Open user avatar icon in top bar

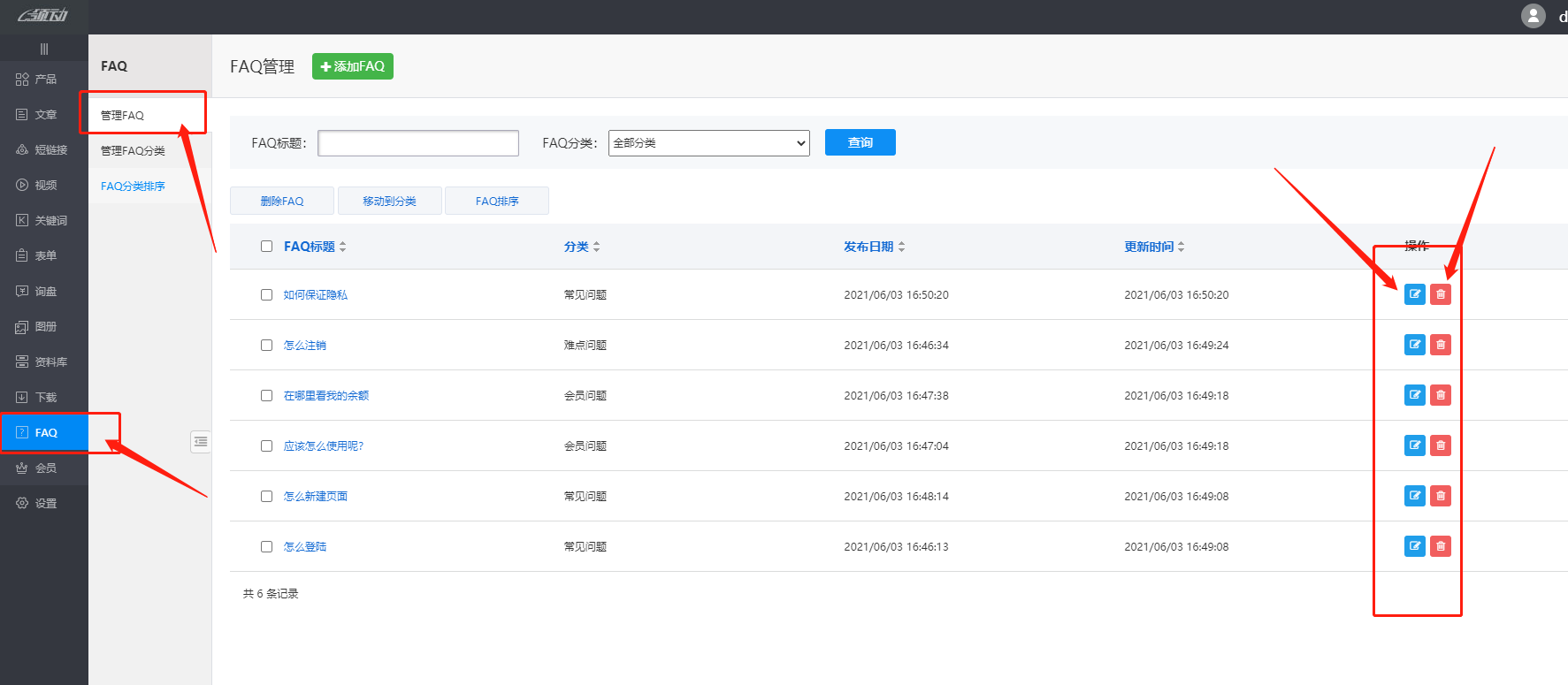click(x=1533, y=16)
